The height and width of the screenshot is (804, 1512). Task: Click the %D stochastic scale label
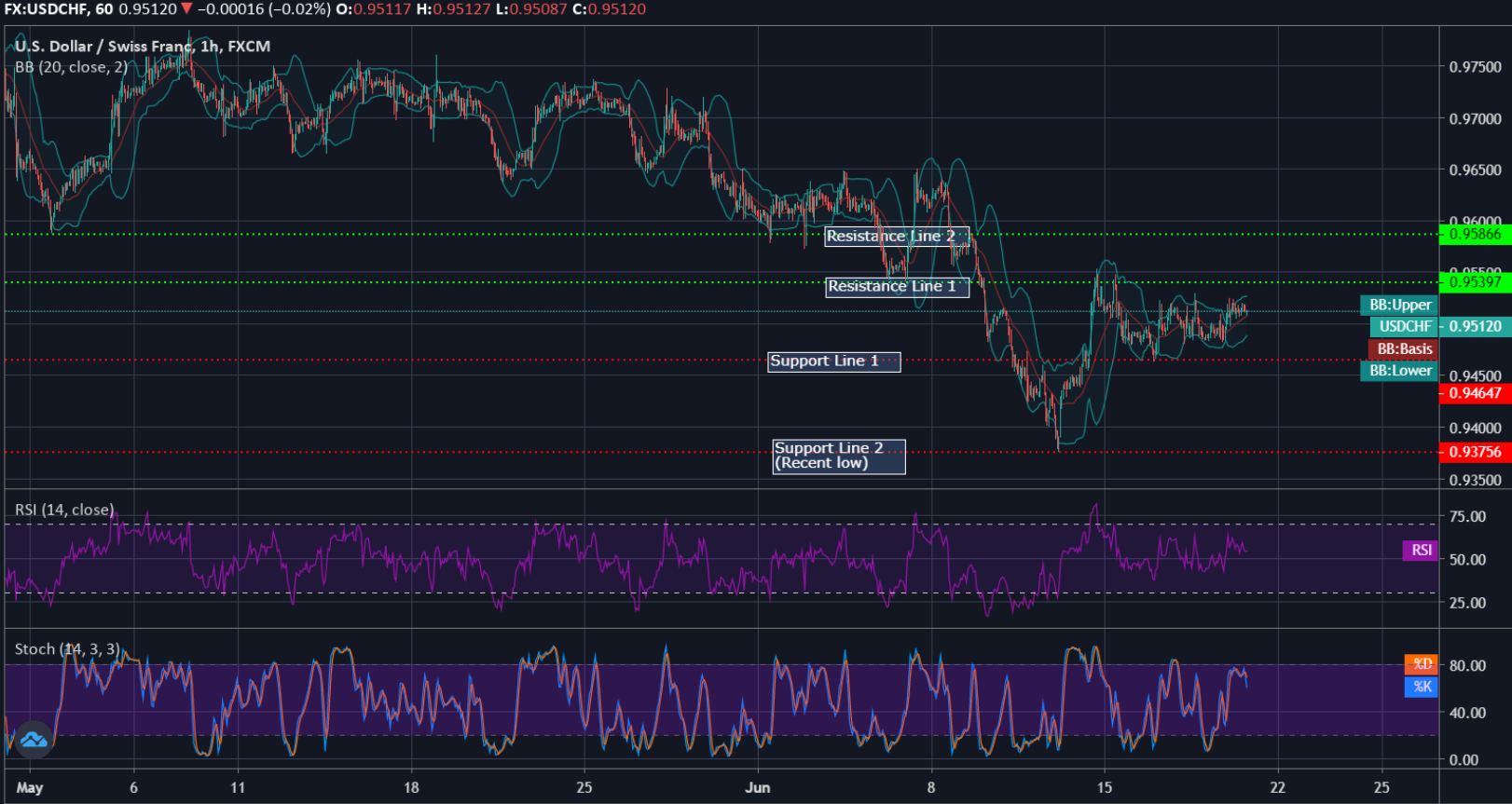click(x=1422, y=664)
